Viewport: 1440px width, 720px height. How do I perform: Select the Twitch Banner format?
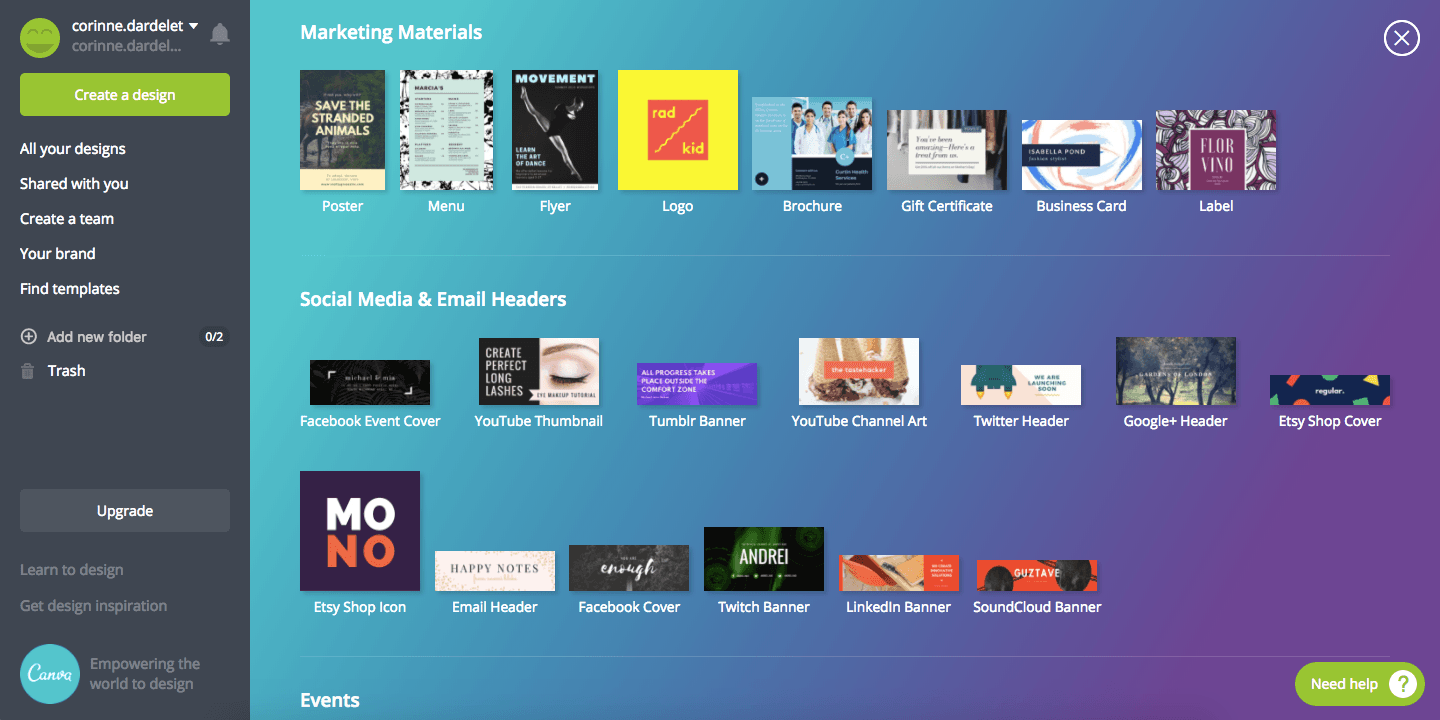pos(763,558)
